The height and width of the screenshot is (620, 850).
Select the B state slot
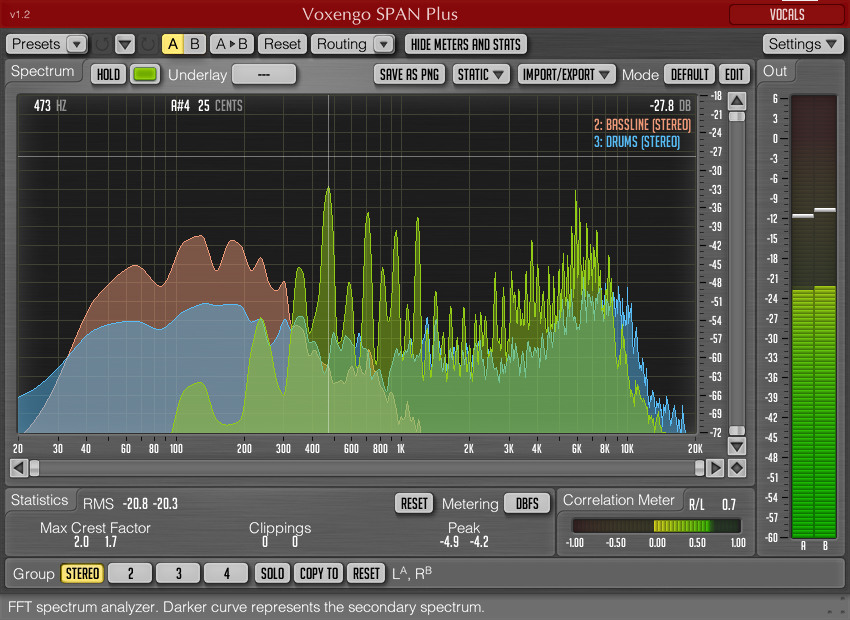(x=195, y=44)
